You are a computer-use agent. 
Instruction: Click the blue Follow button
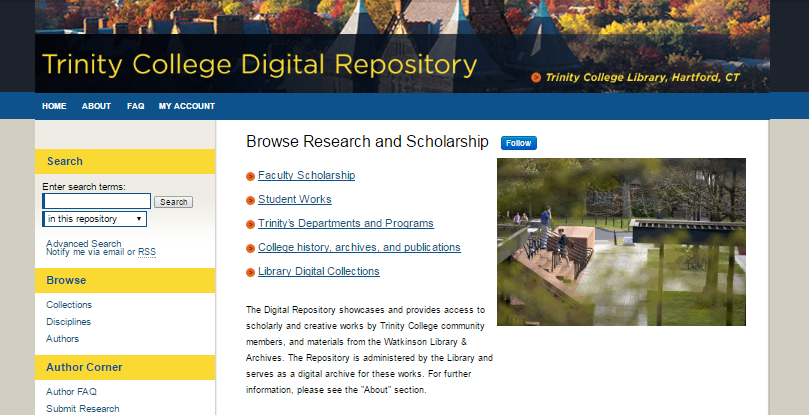519,143
